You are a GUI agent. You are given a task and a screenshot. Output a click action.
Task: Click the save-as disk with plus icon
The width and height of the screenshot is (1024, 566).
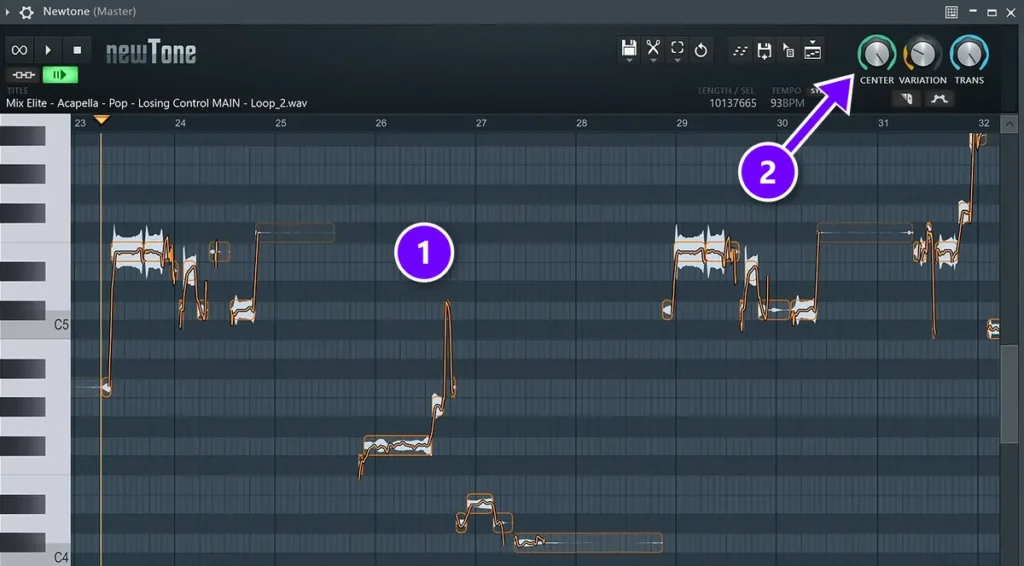coord(764,50)
